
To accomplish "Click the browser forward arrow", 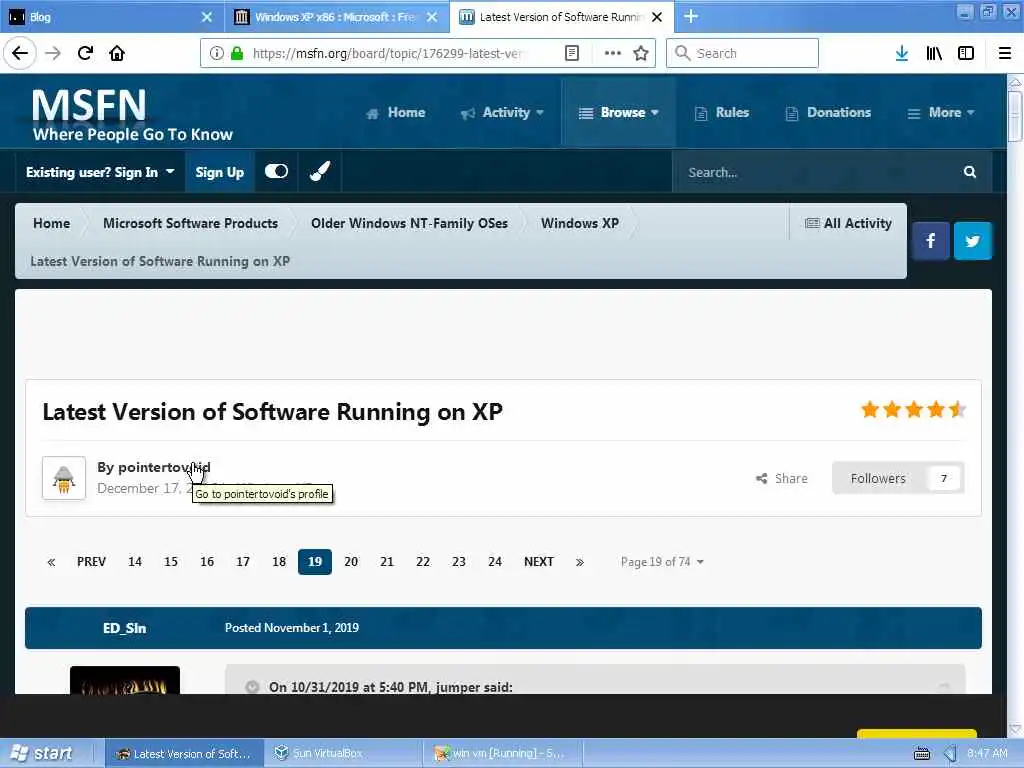I will coord(53,53).
